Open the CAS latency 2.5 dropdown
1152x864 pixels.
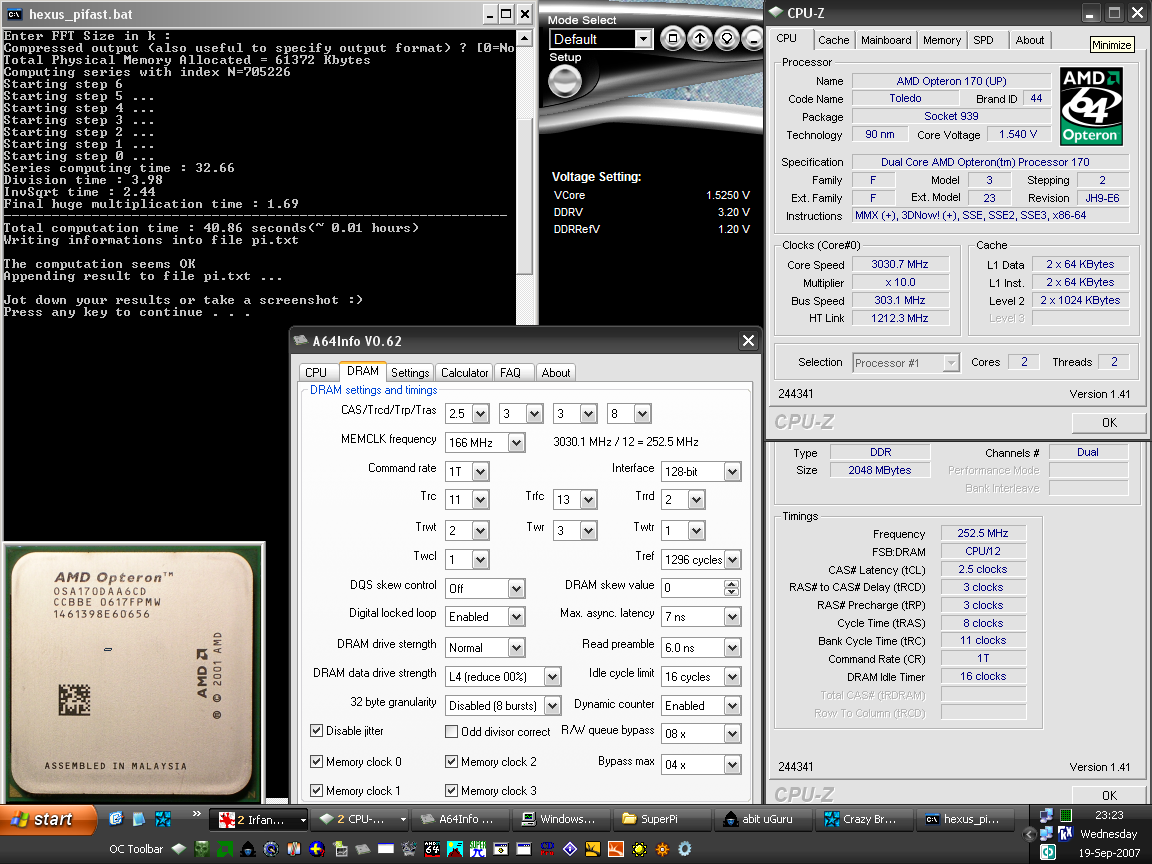(x=467, y=414)
